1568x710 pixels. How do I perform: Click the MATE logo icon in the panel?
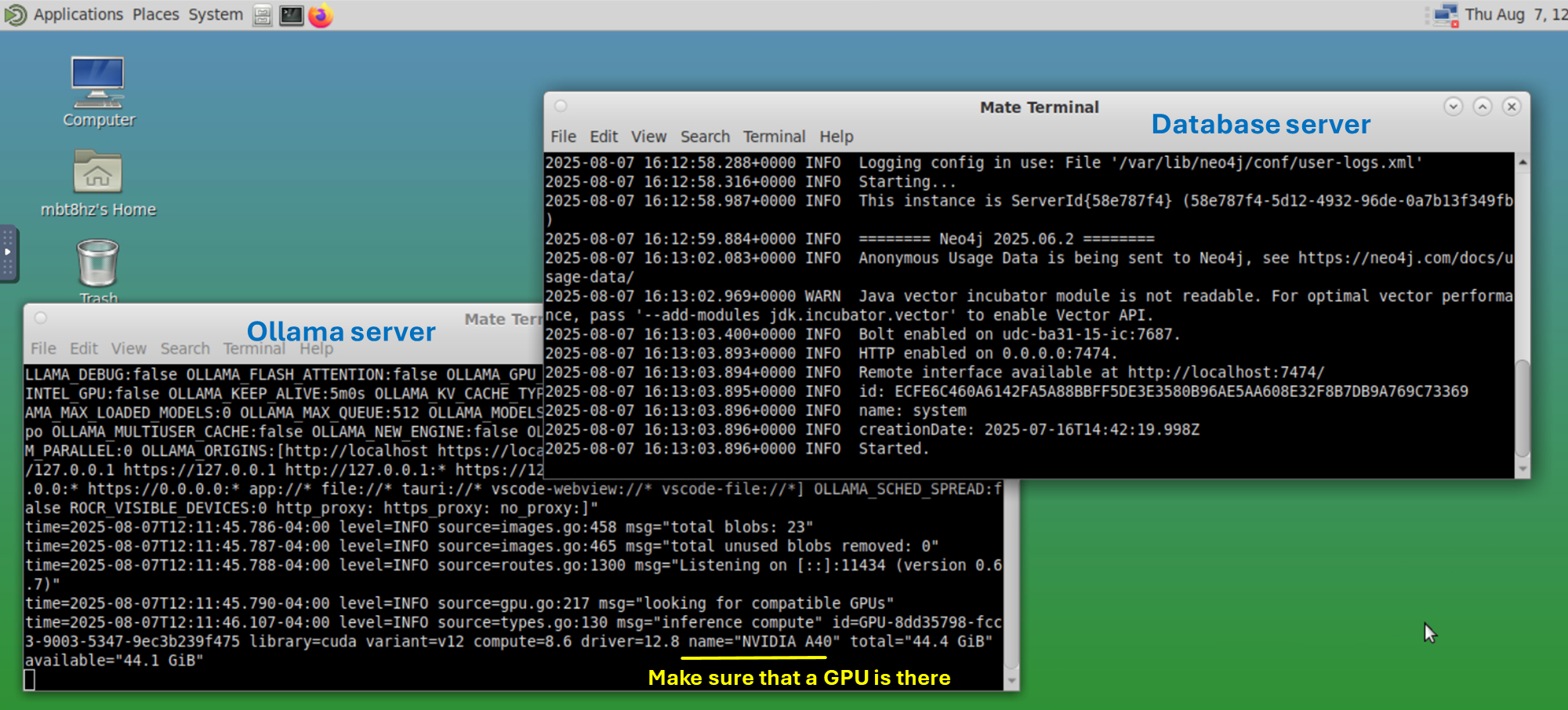(x=15, y=15)
